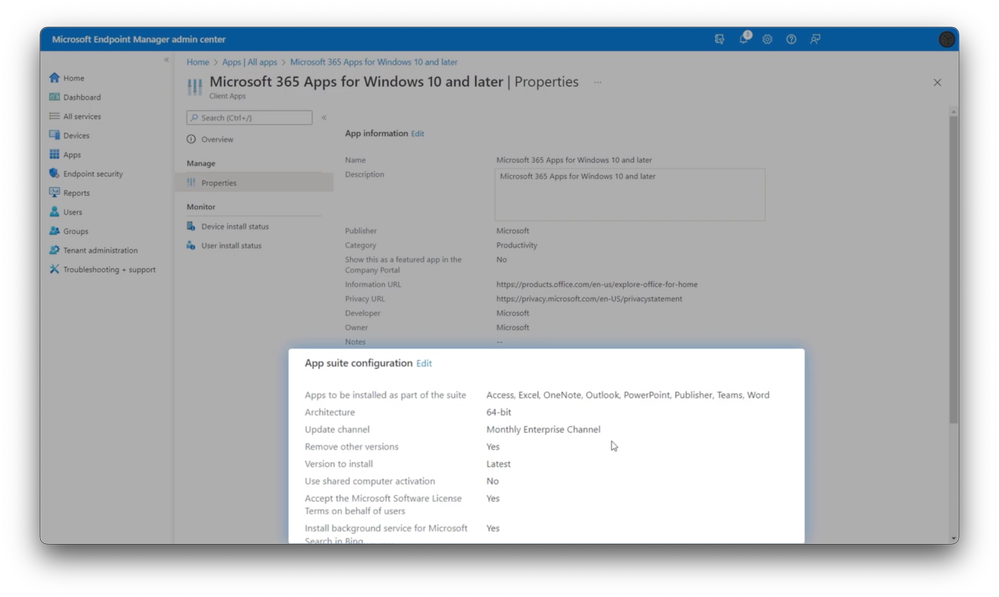Screen dimensions: 999x597
Task: Click the apps list 'Access, Excel, OneNote…' value
Action: coord(628,395)
